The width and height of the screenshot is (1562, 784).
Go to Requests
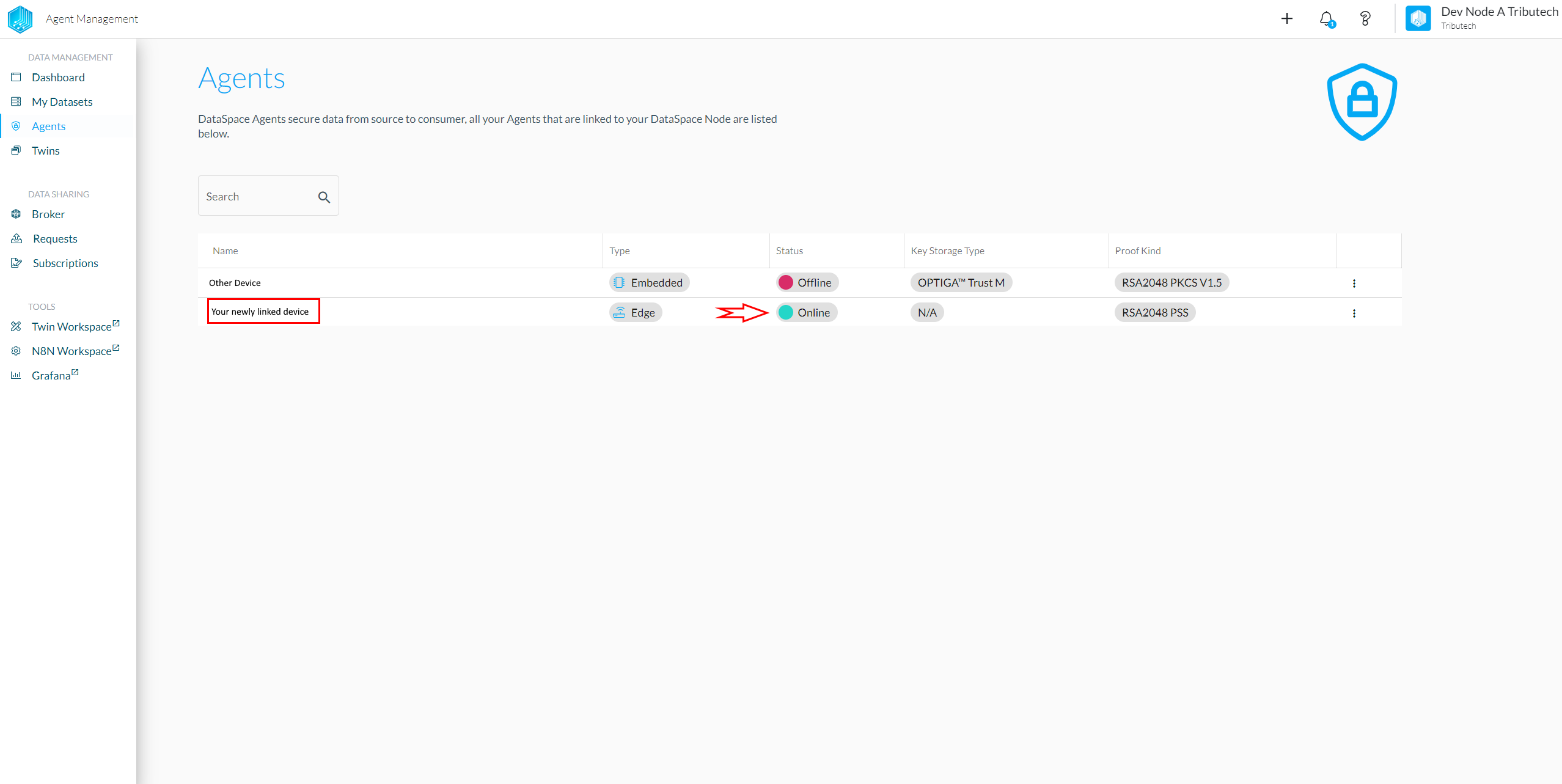pos(55,238)
